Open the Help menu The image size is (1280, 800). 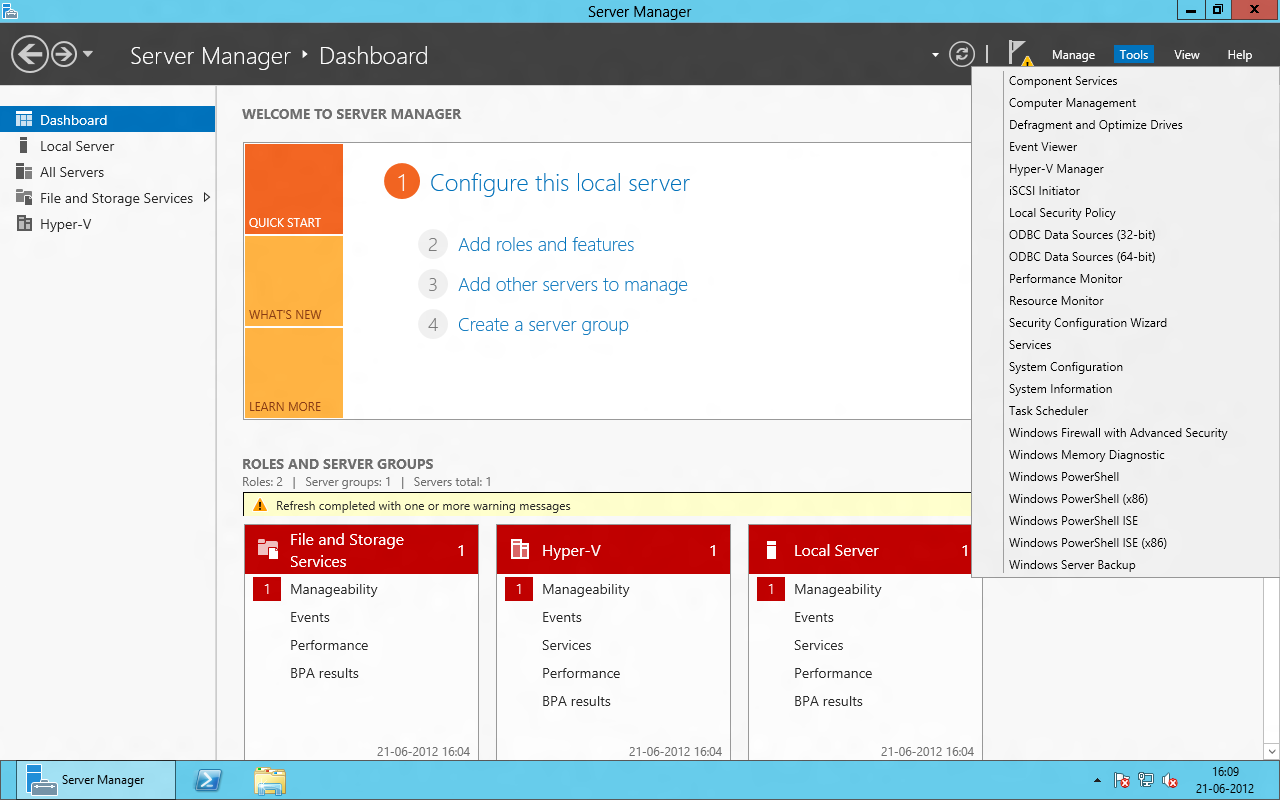(x=1240, y=55)
